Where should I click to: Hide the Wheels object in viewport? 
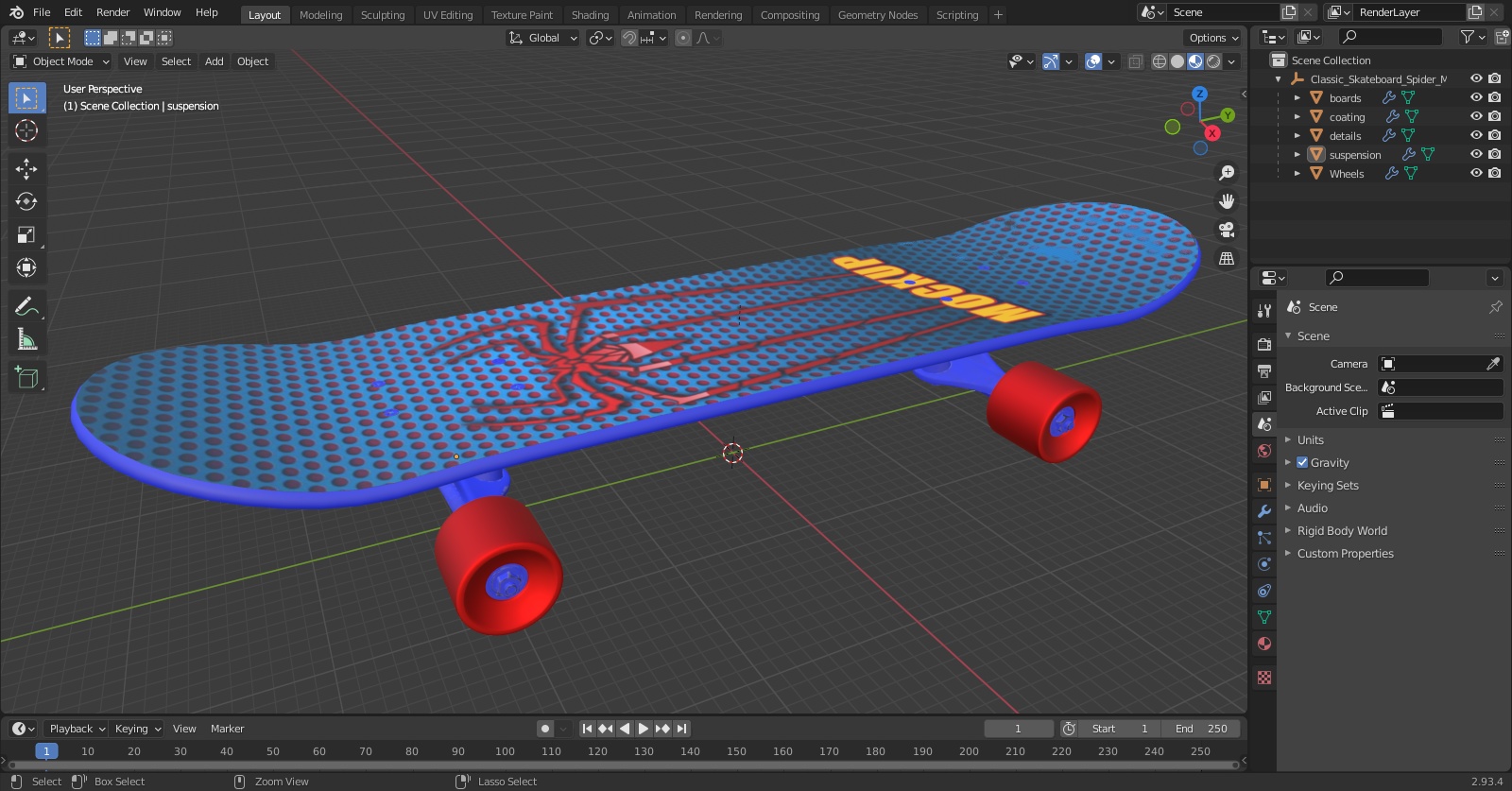click(x=1476, y=173)
